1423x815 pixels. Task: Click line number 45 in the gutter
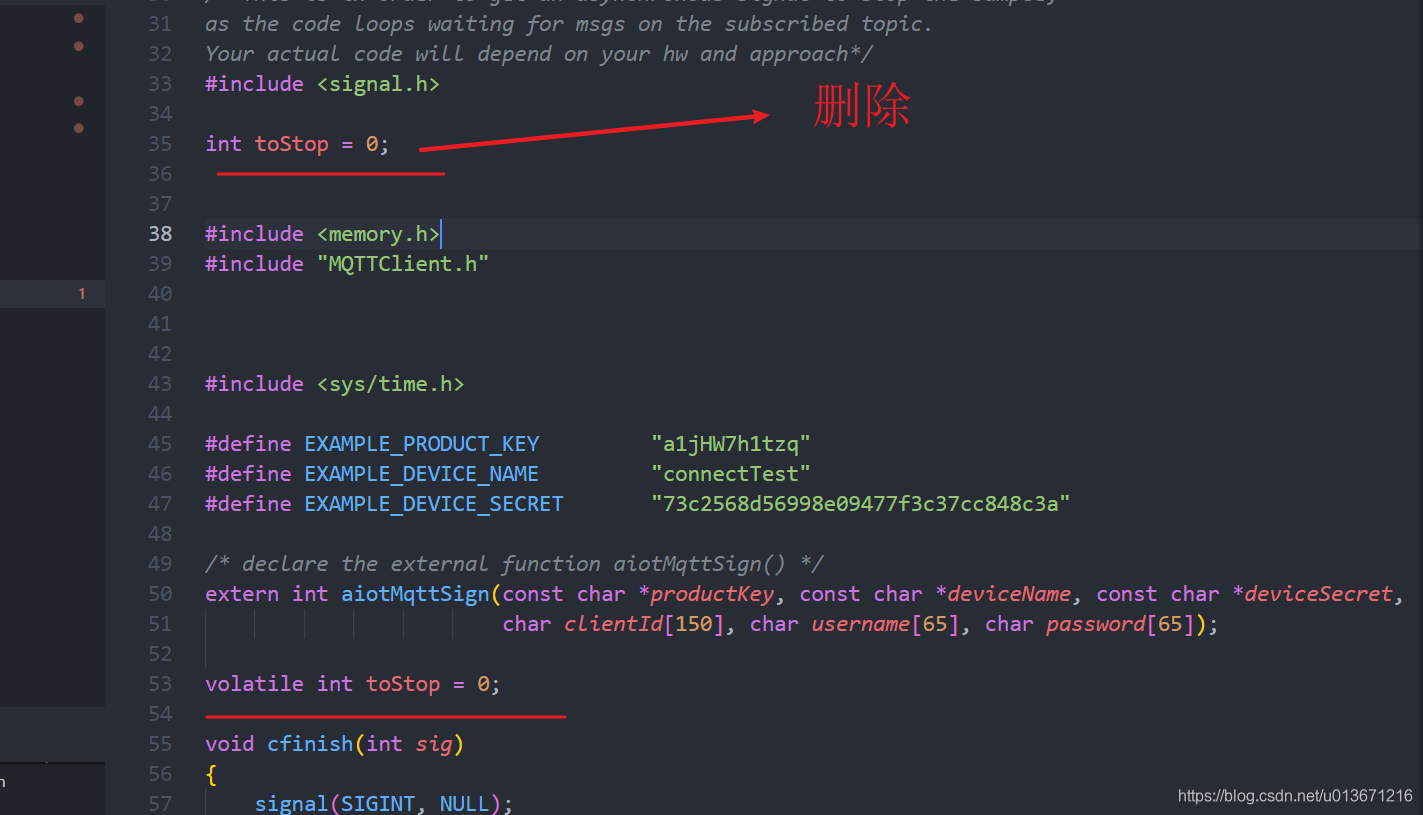tap(160, 444)
